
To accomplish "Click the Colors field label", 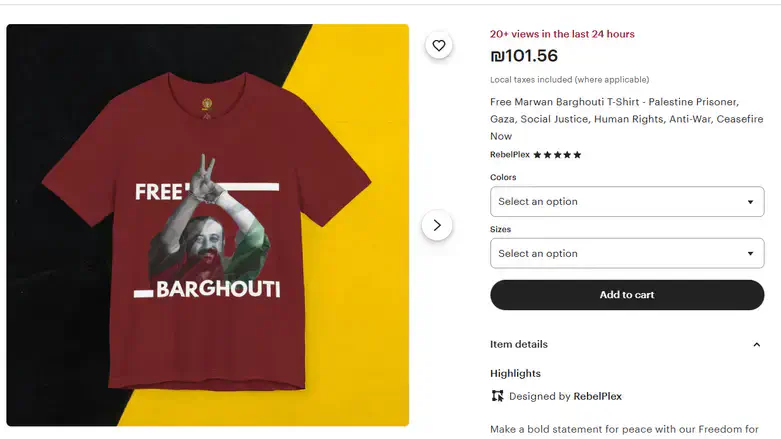I will tap(503, 177).
